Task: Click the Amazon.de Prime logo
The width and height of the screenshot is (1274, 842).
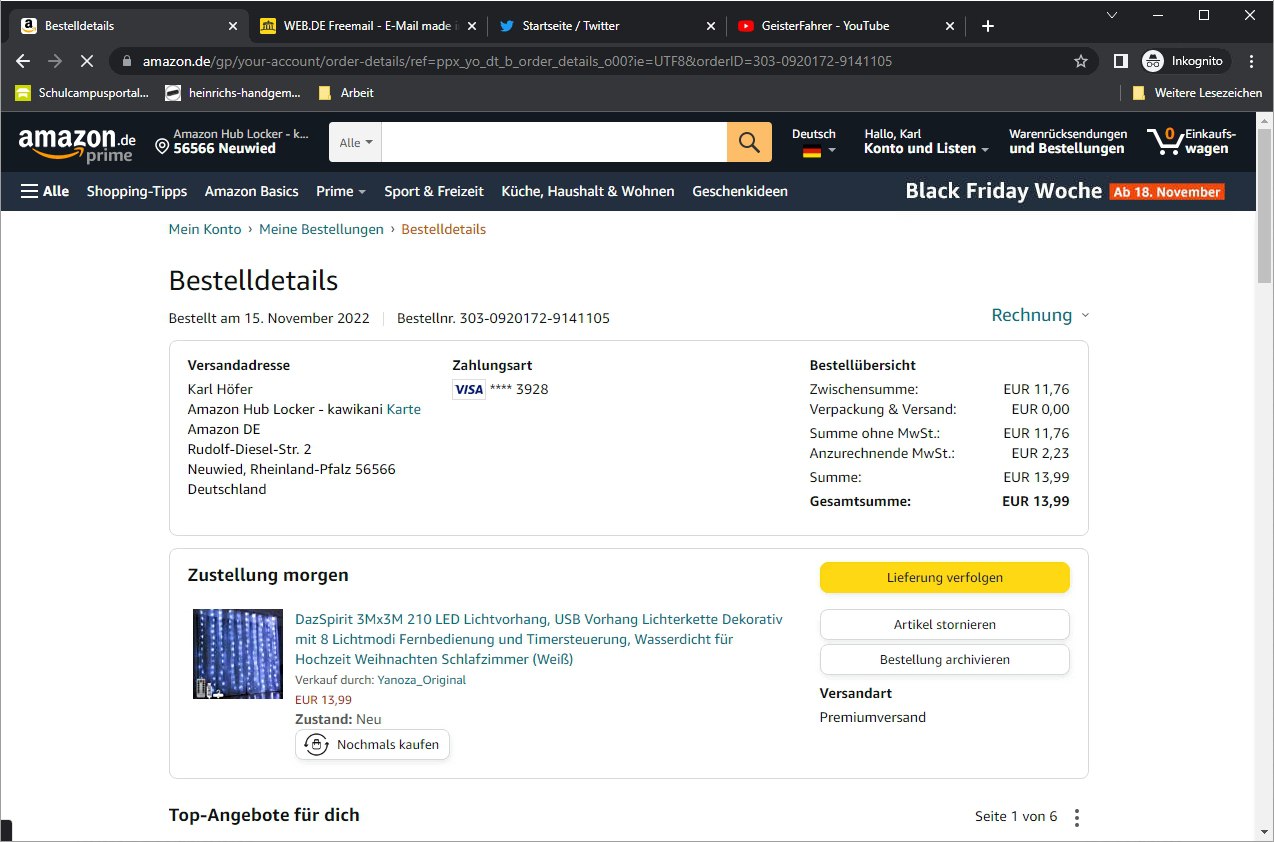Action: click(x=77, y=142)
